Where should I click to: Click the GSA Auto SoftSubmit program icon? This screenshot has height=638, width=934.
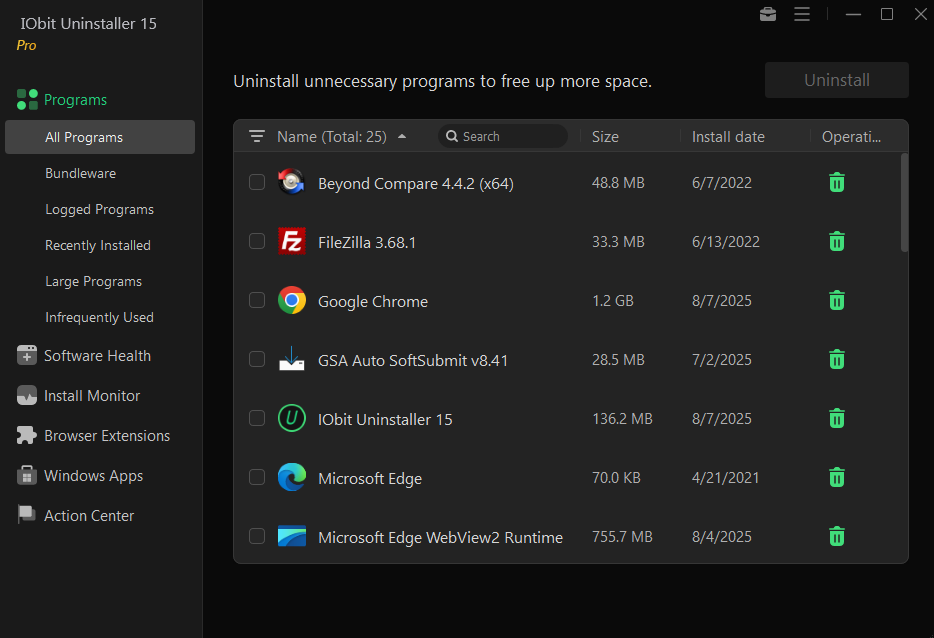(292, 359)
